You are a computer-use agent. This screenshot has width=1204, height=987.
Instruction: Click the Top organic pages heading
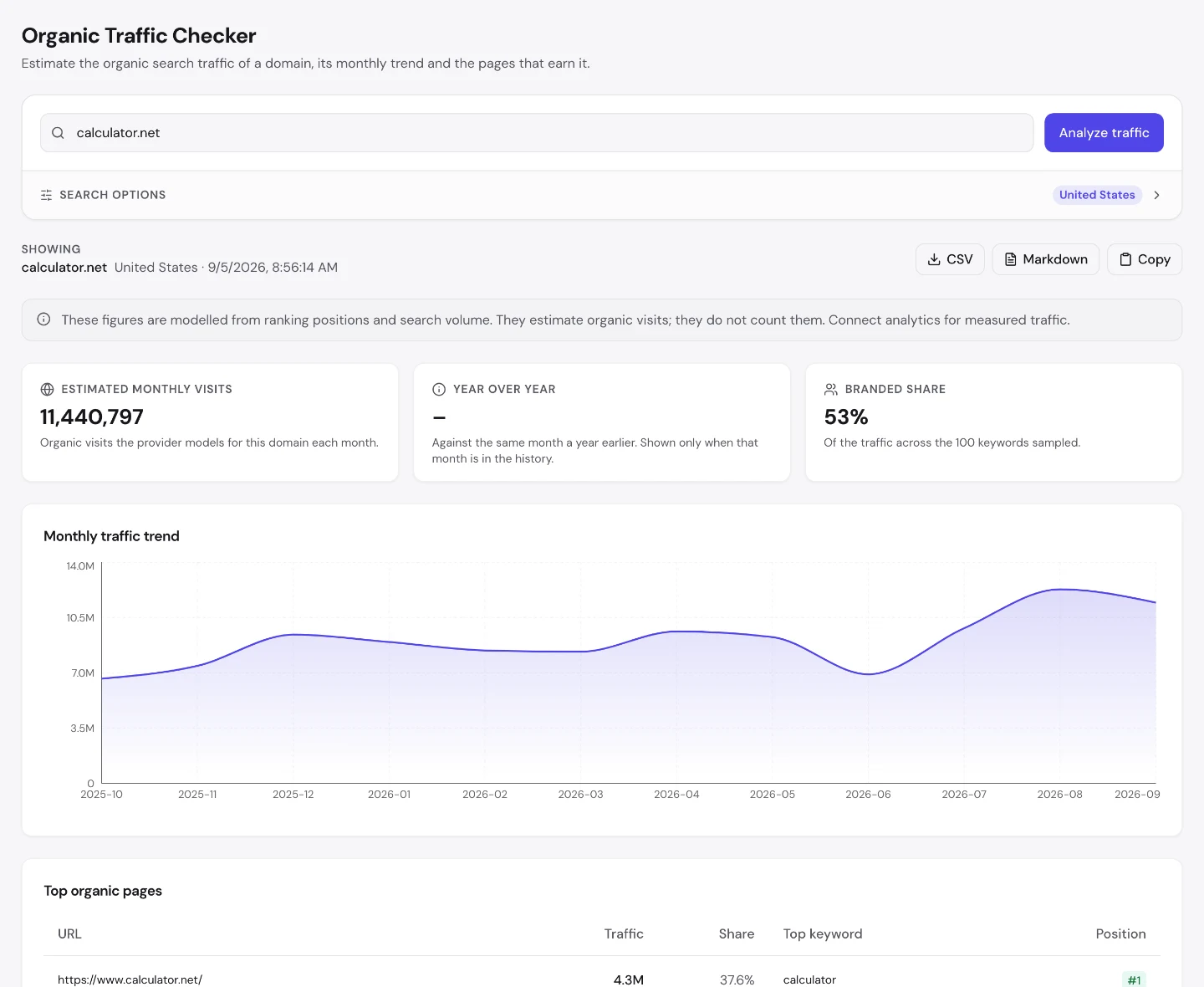103,891
